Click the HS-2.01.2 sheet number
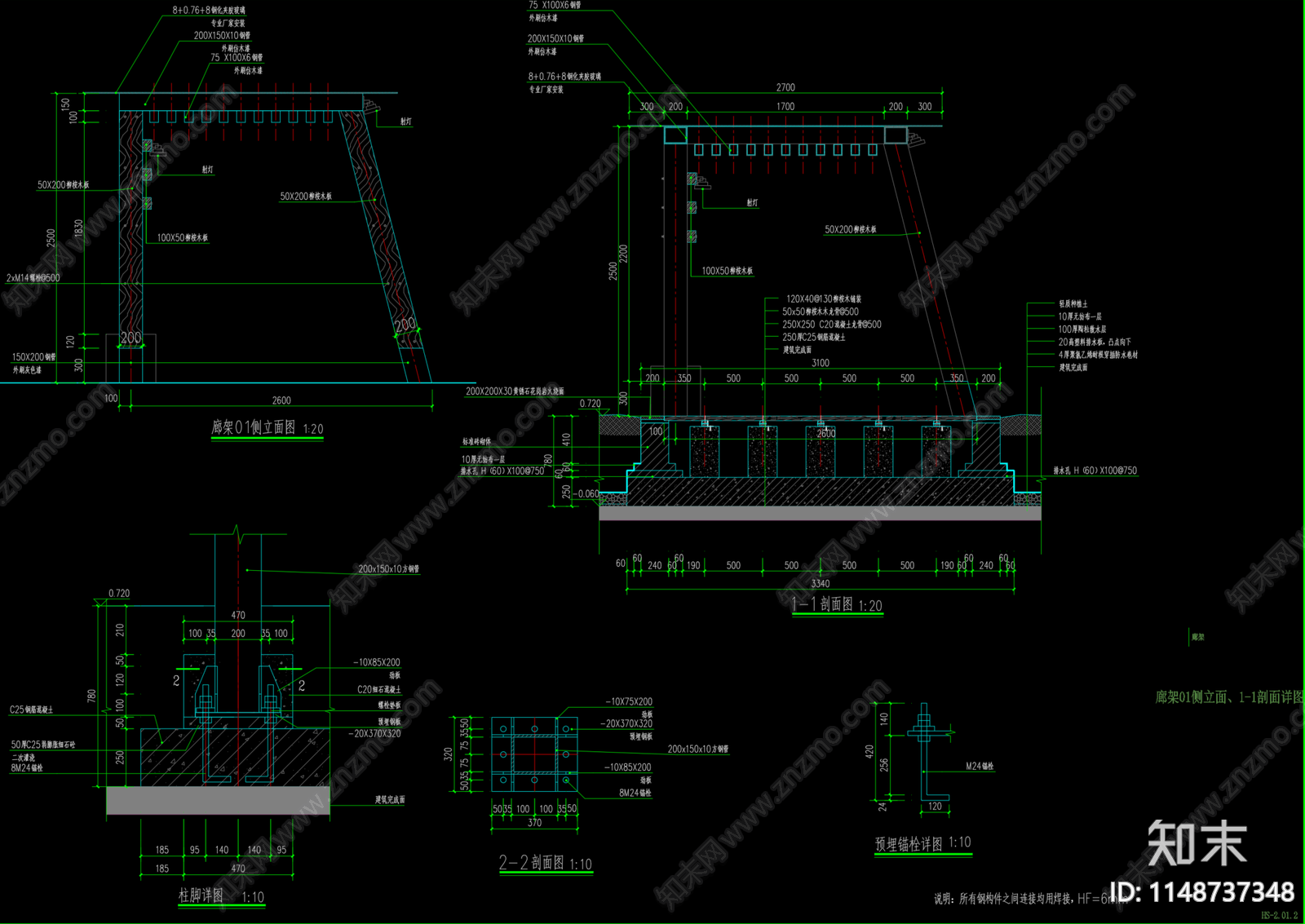Image resolution: width=1305 pixels, height=924 pixels. pyautogui.click(x=1279, y=915)
